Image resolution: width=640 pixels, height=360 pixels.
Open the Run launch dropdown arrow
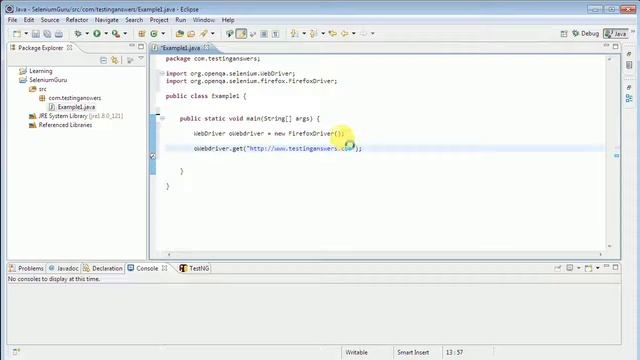[x=106, y=34]
